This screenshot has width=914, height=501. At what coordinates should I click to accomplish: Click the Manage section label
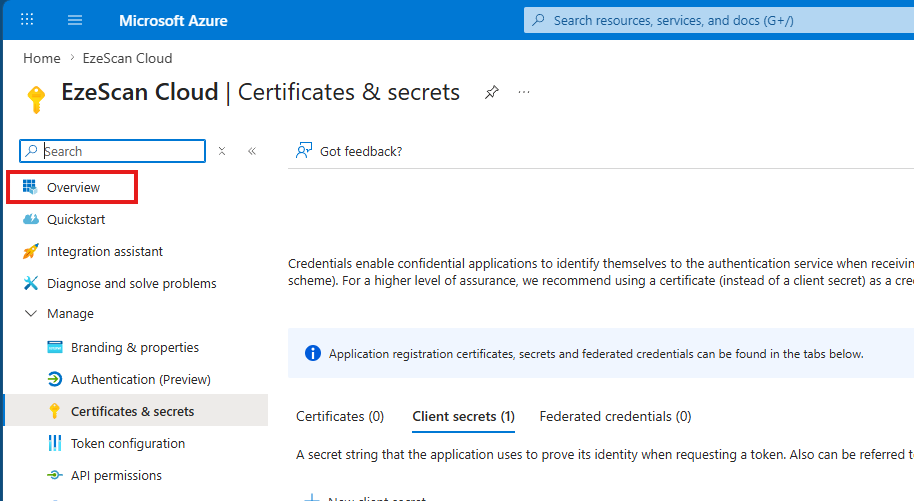tap(71, 314)
